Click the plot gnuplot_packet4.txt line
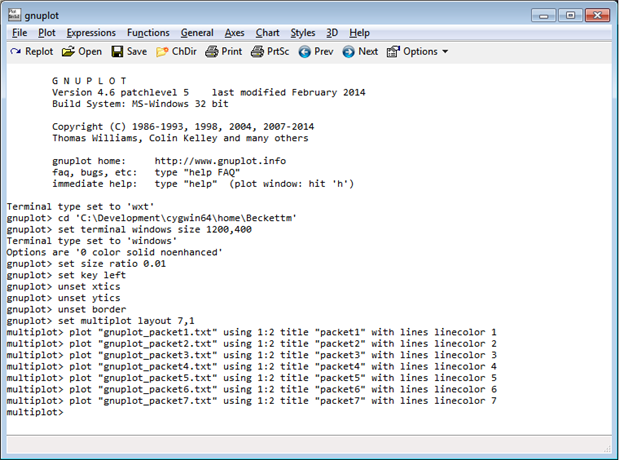 point(251,366)
